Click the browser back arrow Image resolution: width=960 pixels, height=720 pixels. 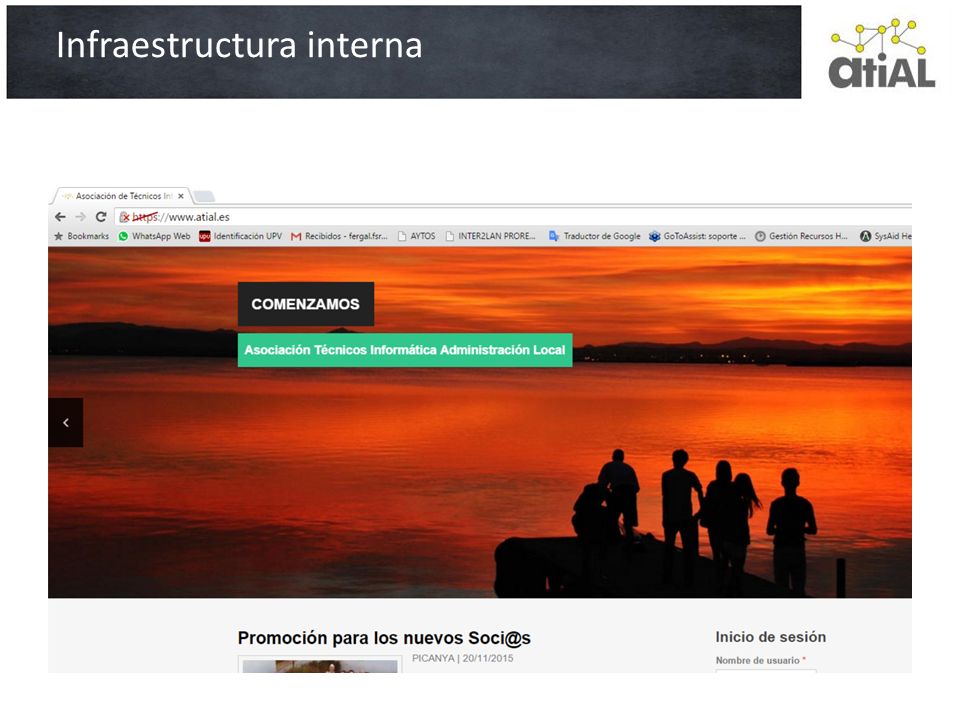click(60, 217)
